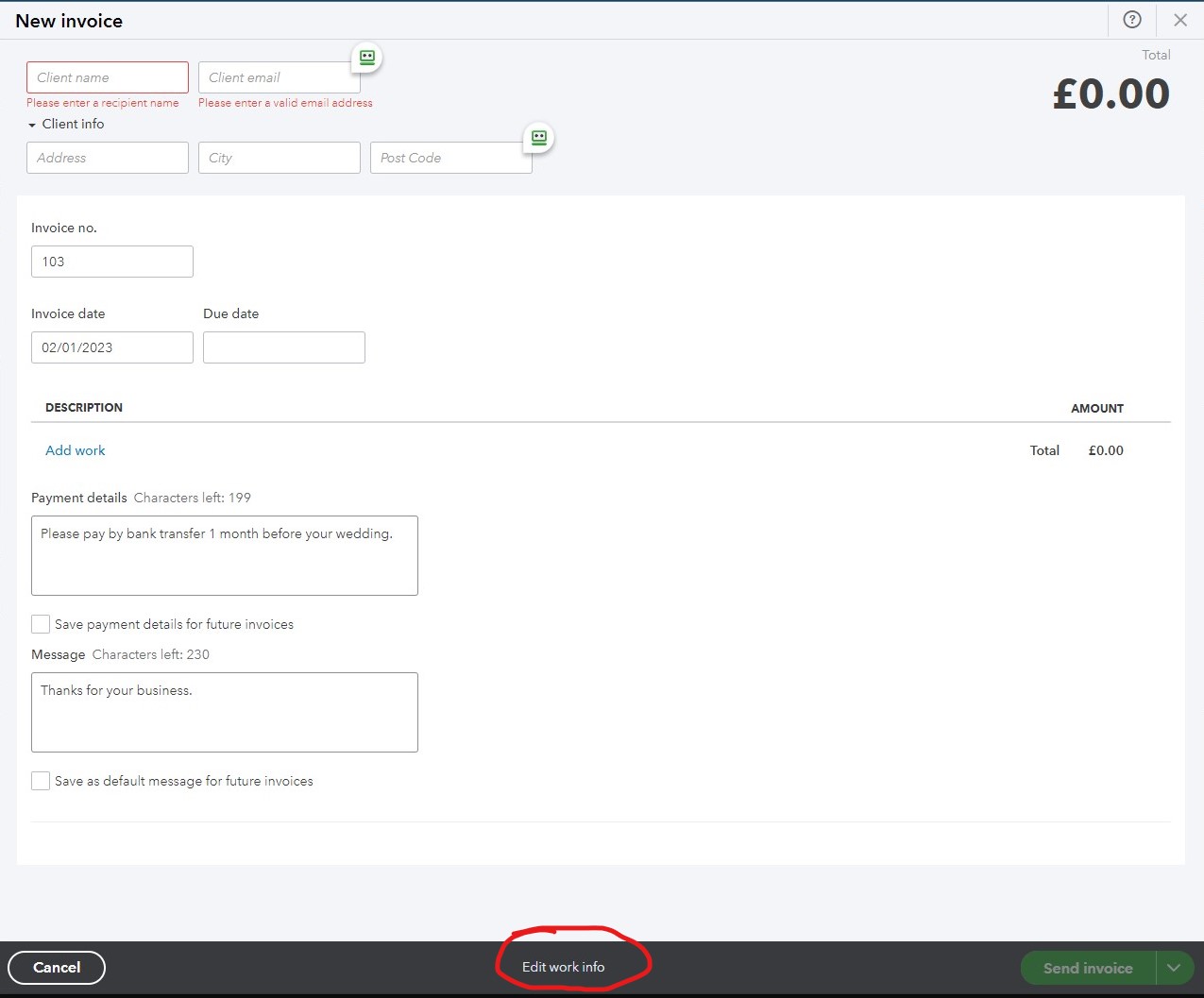Click the Address field under Client info
This screenshot has width=1204, height=998.
[x=107, y=158]
